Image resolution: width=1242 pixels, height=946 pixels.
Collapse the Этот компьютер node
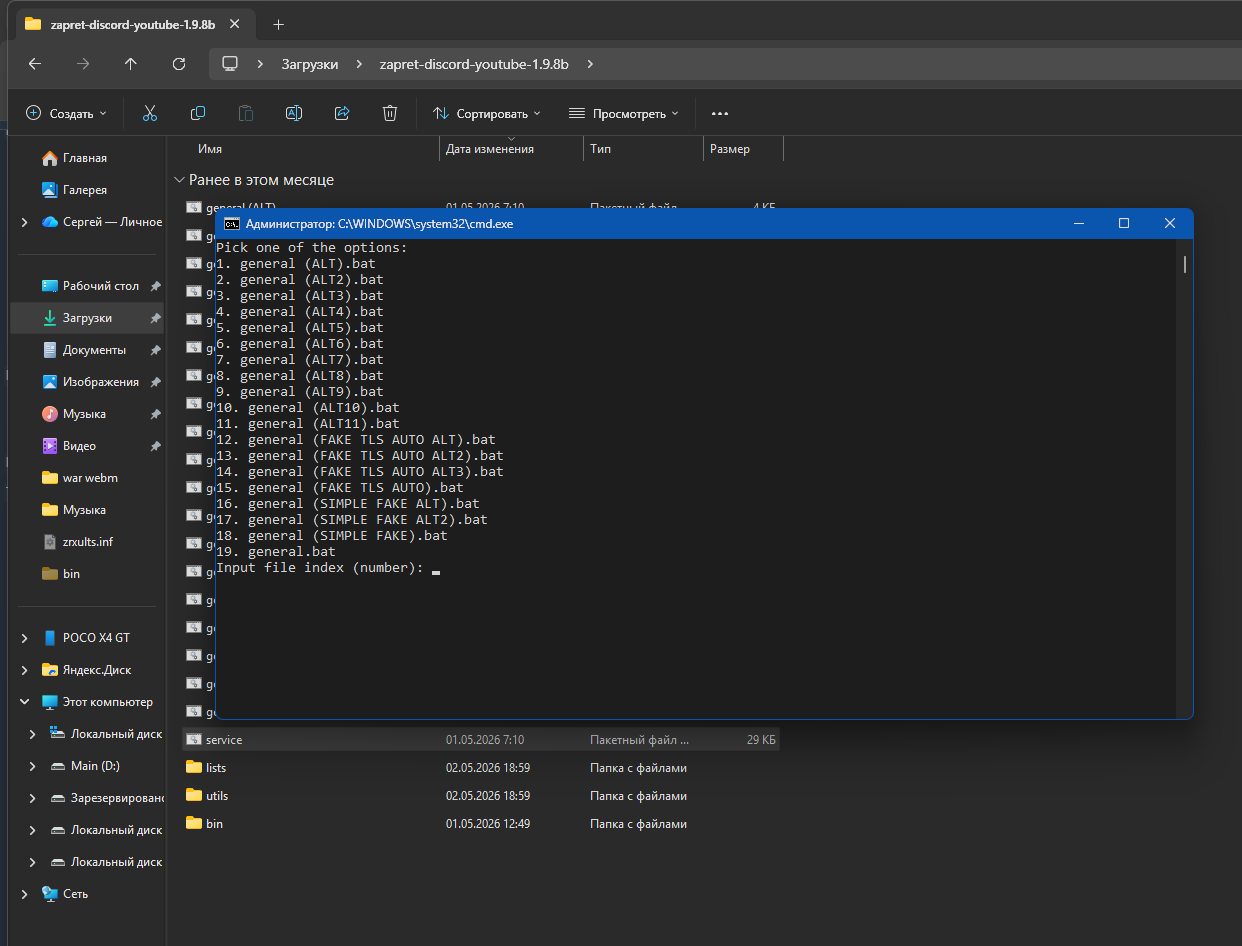point(24,702)
